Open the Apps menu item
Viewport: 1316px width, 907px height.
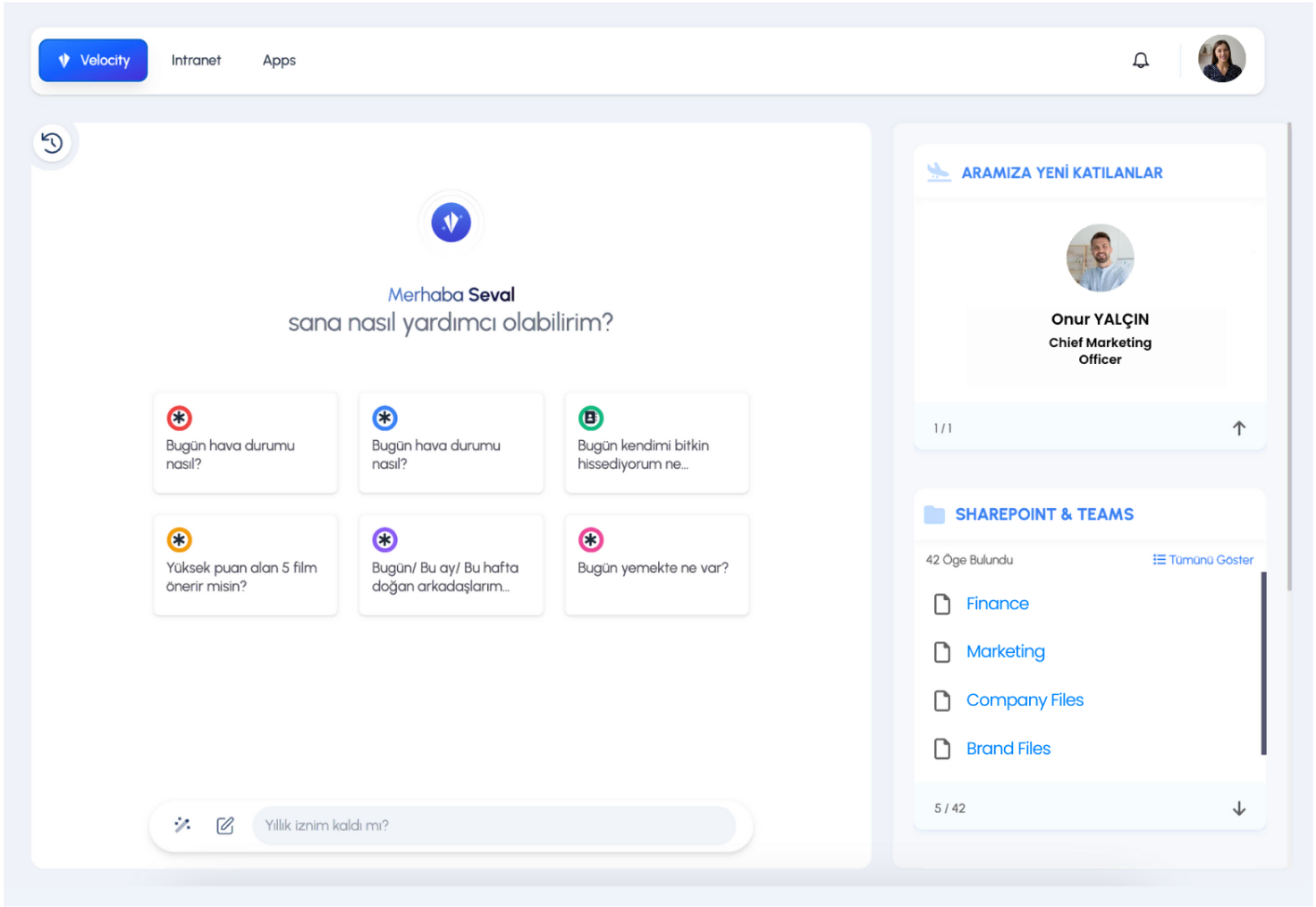pos(279,60)
